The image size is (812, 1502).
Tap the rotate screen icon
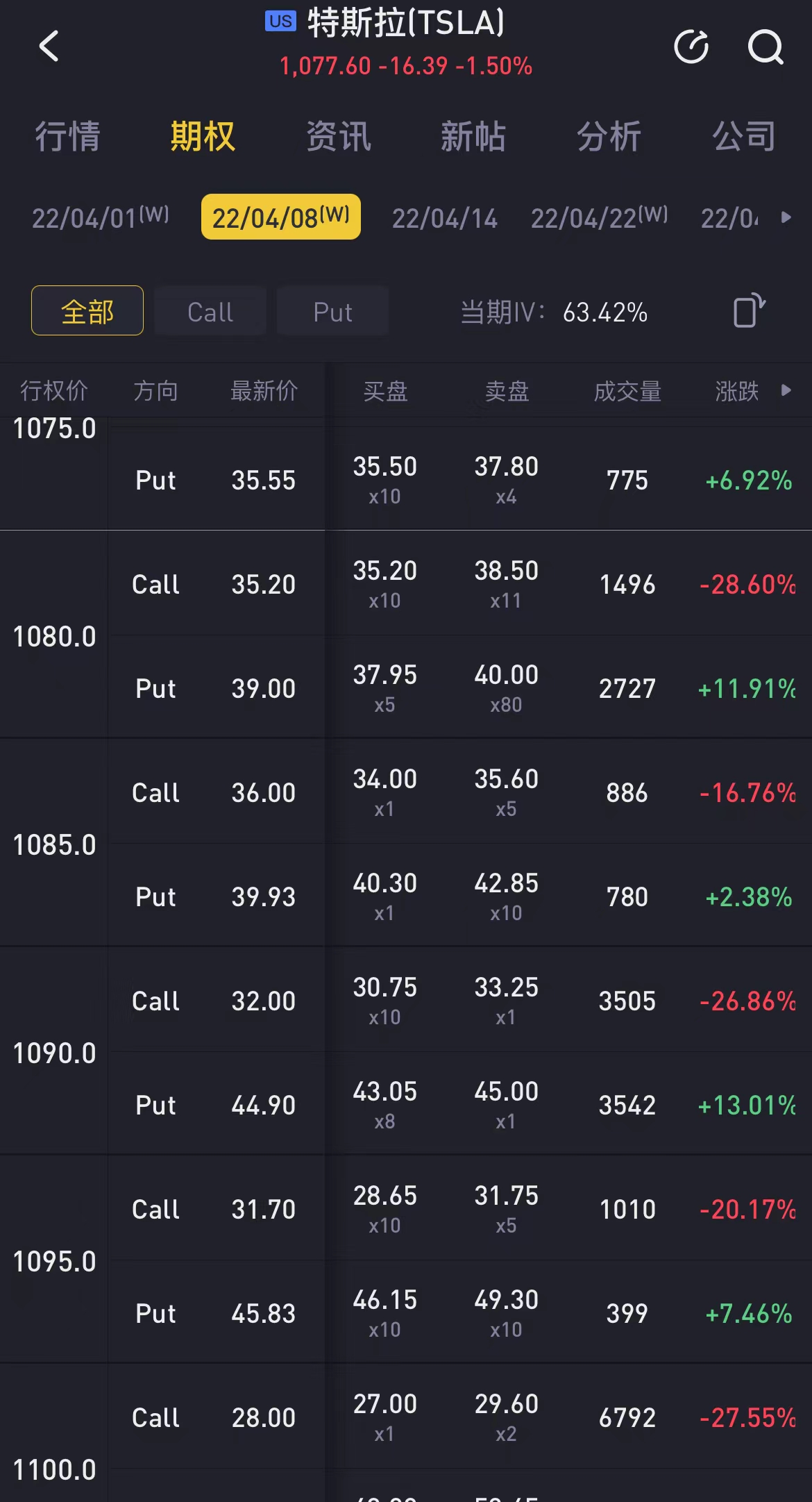(x=749, y=310)
